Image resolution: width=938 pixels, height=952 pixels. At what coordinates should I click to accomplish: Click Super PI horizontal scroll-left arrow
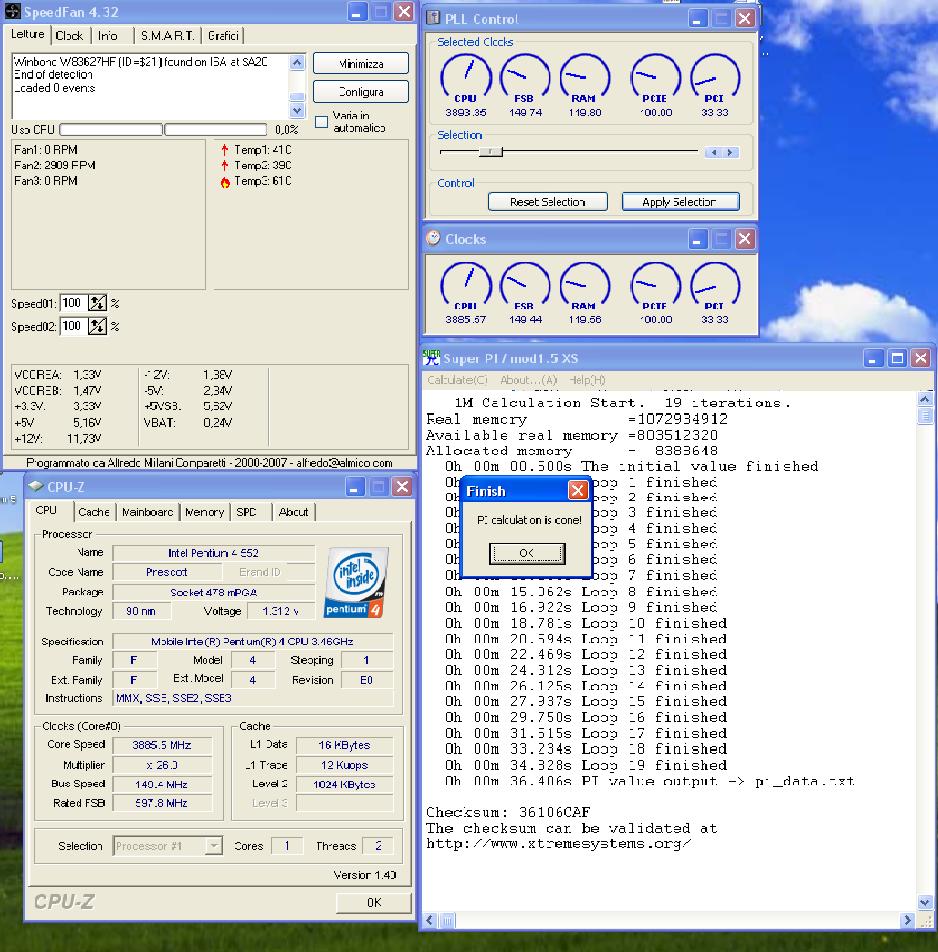pos(430,920)
